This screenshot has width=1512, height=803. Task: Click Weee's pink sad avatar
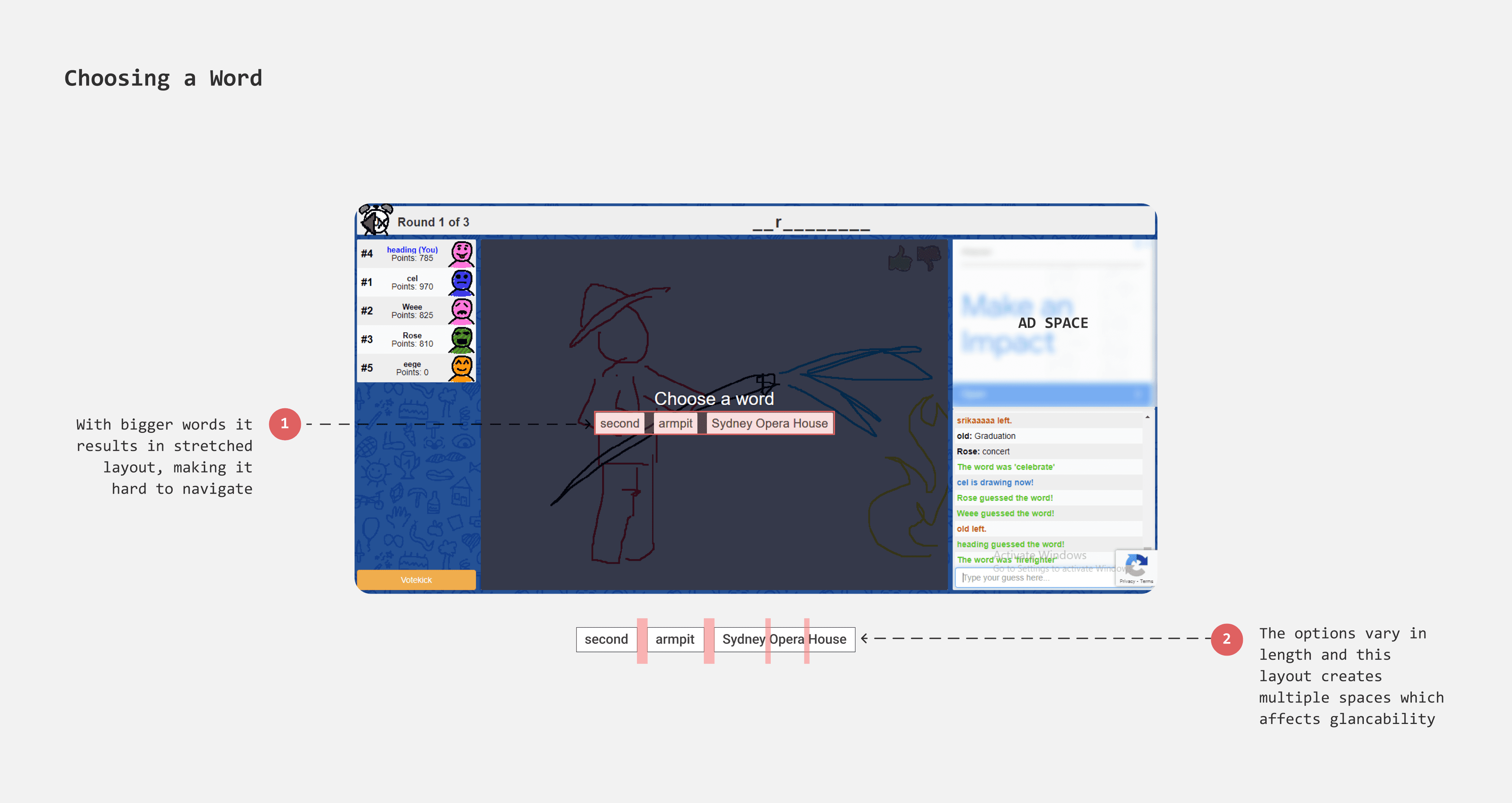click(x=462, y=311)
